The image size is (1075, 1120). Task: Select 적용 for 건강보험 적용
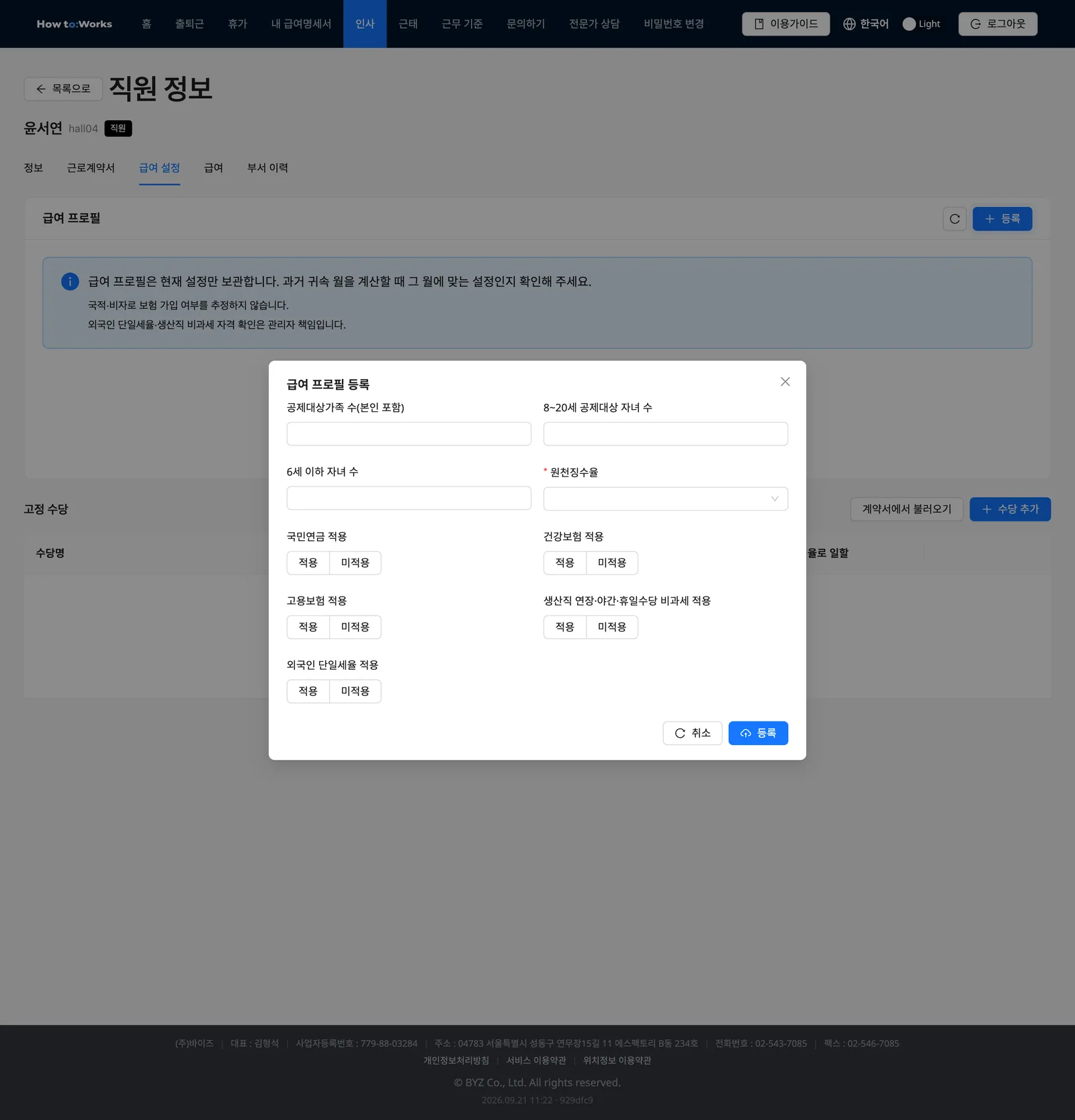(x=564, y=563)
